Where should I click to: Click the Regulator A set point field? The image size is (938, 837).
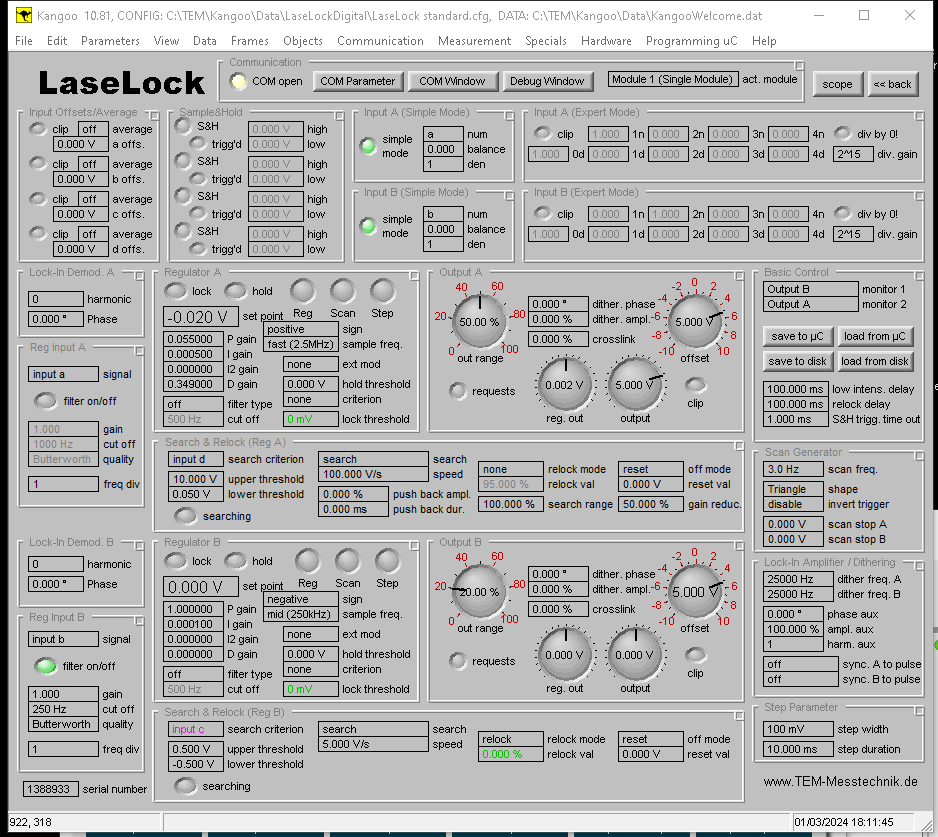pyautogui.click(x=201, y=317)
